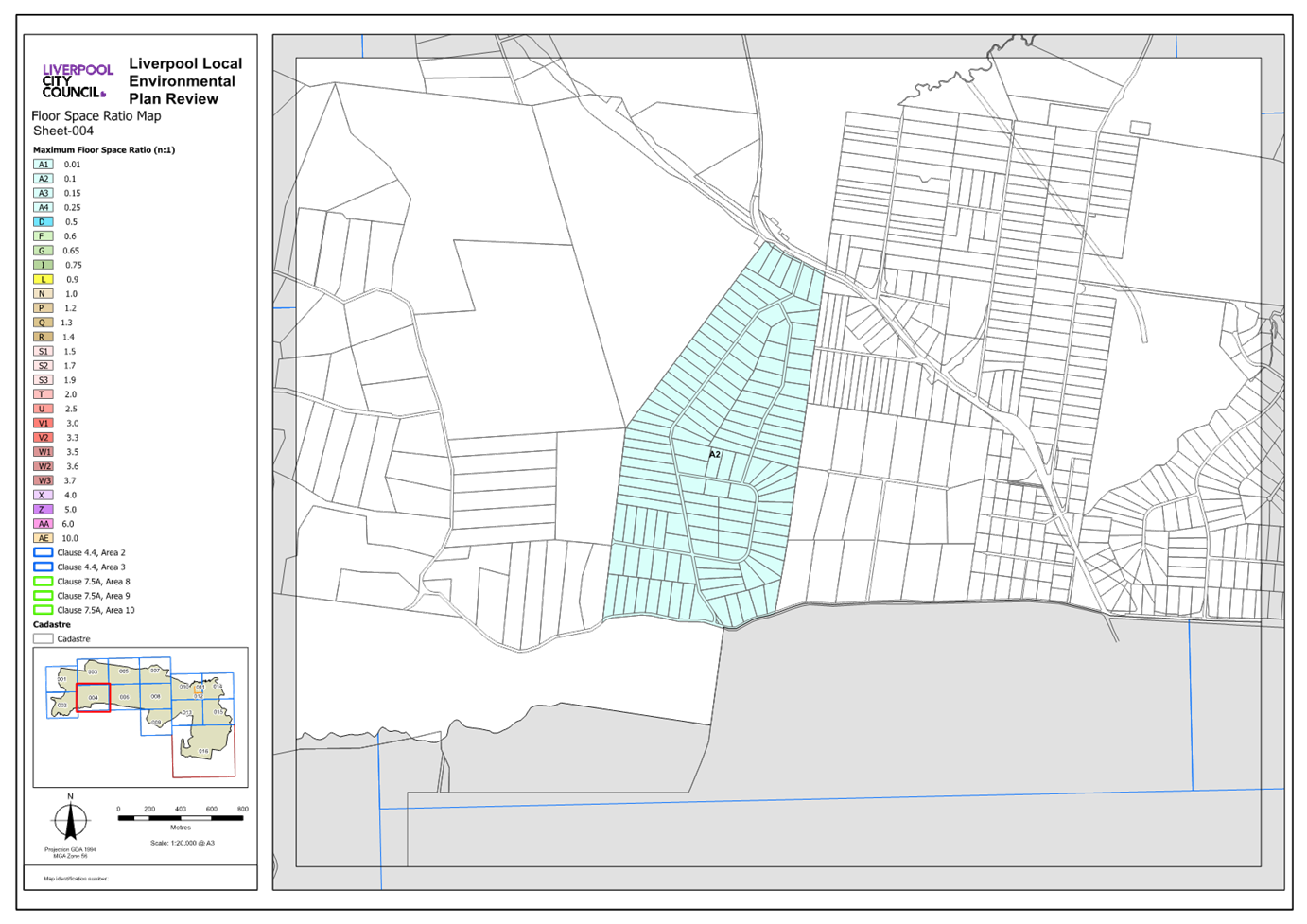Viewport: 1307px width, 924px height.
Task: Click the AE legend swatch
Action: tap(43, 538)
